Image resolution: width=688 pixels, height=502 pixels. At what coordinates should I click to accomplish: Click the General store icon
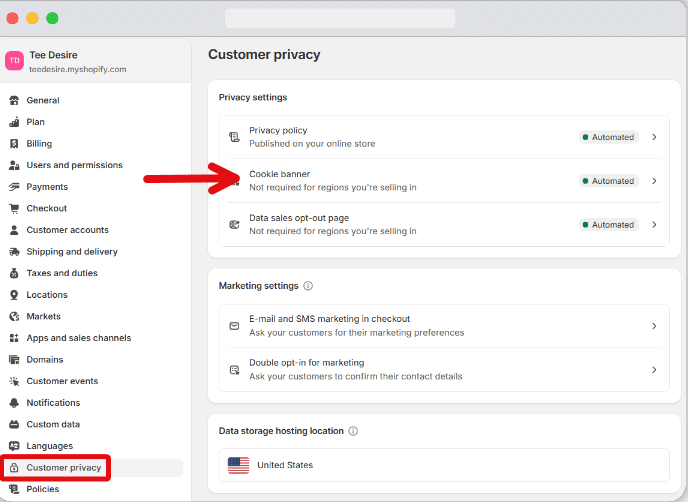click(14, 100)
